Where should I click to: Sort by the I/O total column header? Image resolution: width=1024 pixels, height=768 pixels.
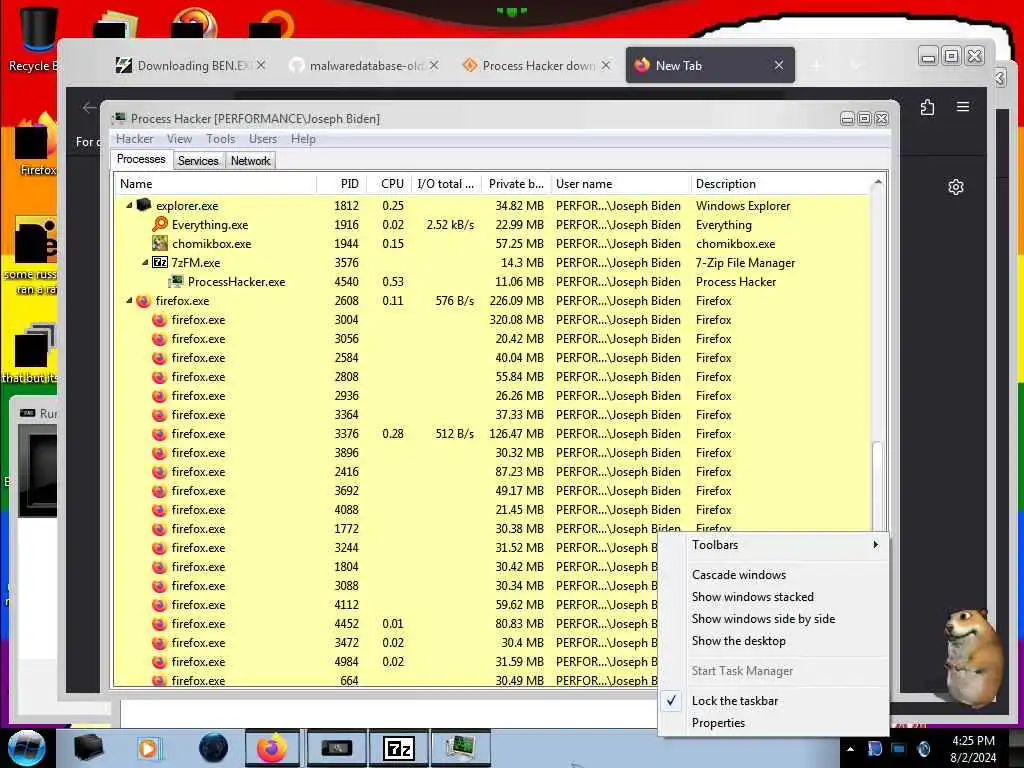tap(447, 184)
